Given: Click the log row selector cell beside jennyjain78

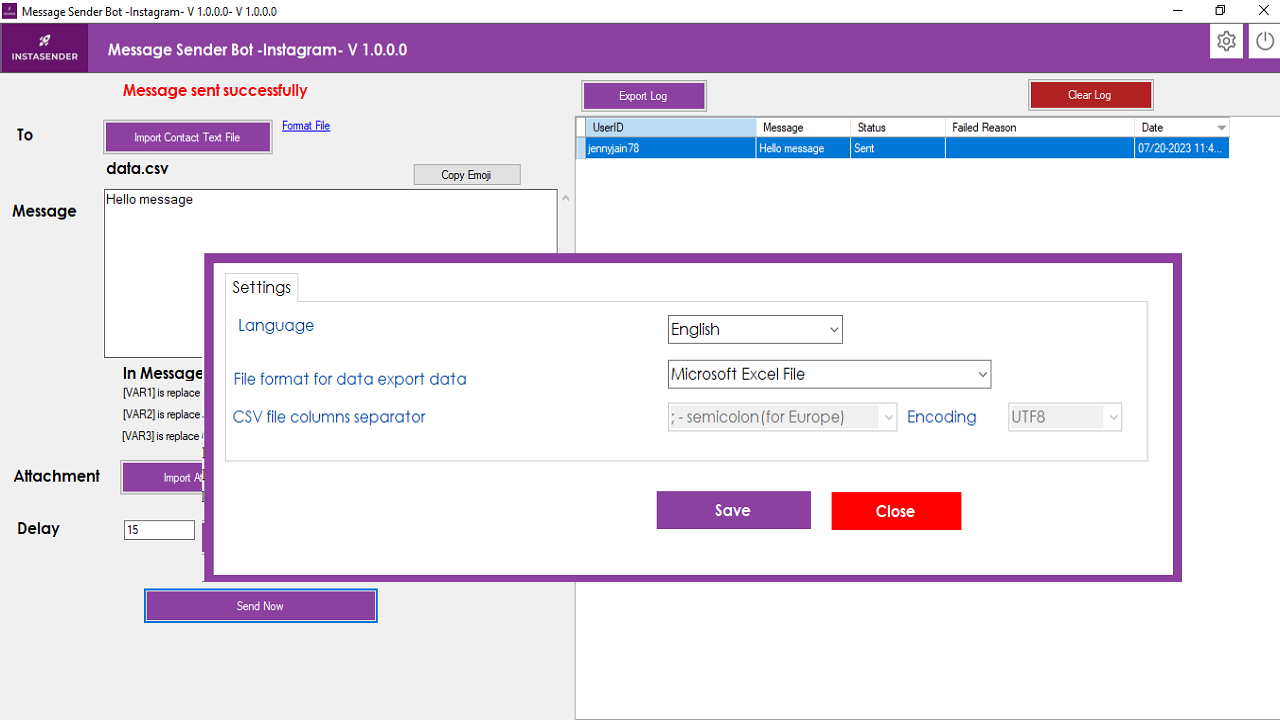Looking at the screenshot, I should [581, 148].
